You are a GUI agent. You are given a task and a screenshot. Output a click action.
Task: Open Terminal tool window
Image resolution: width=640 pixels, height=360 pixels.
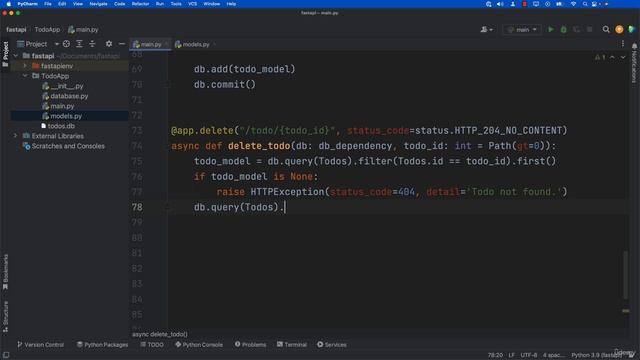coord(292,344)
